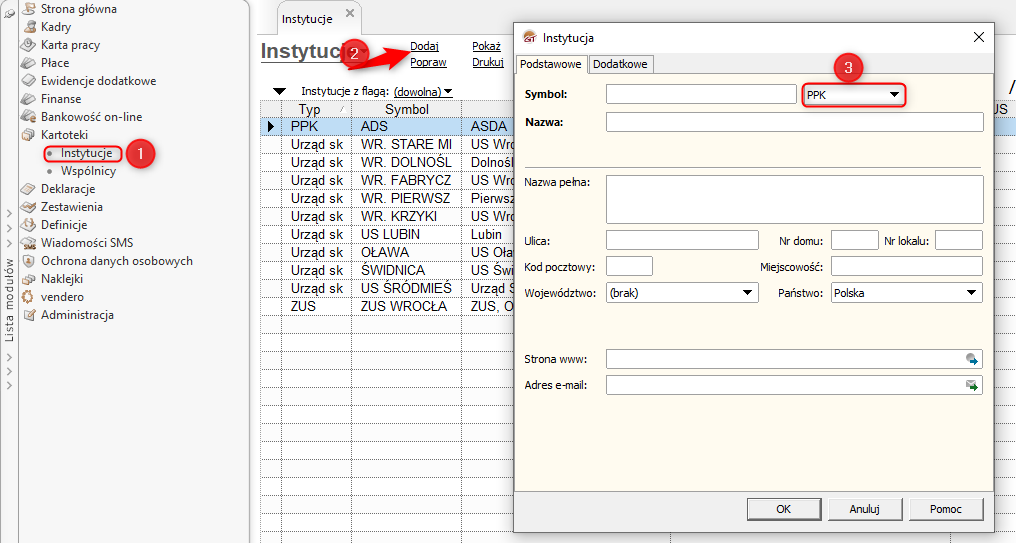This screenshot has width=1016, height=543.
Task: Click the browser icon in Strona www field
Action: click(x=971, y=360)
